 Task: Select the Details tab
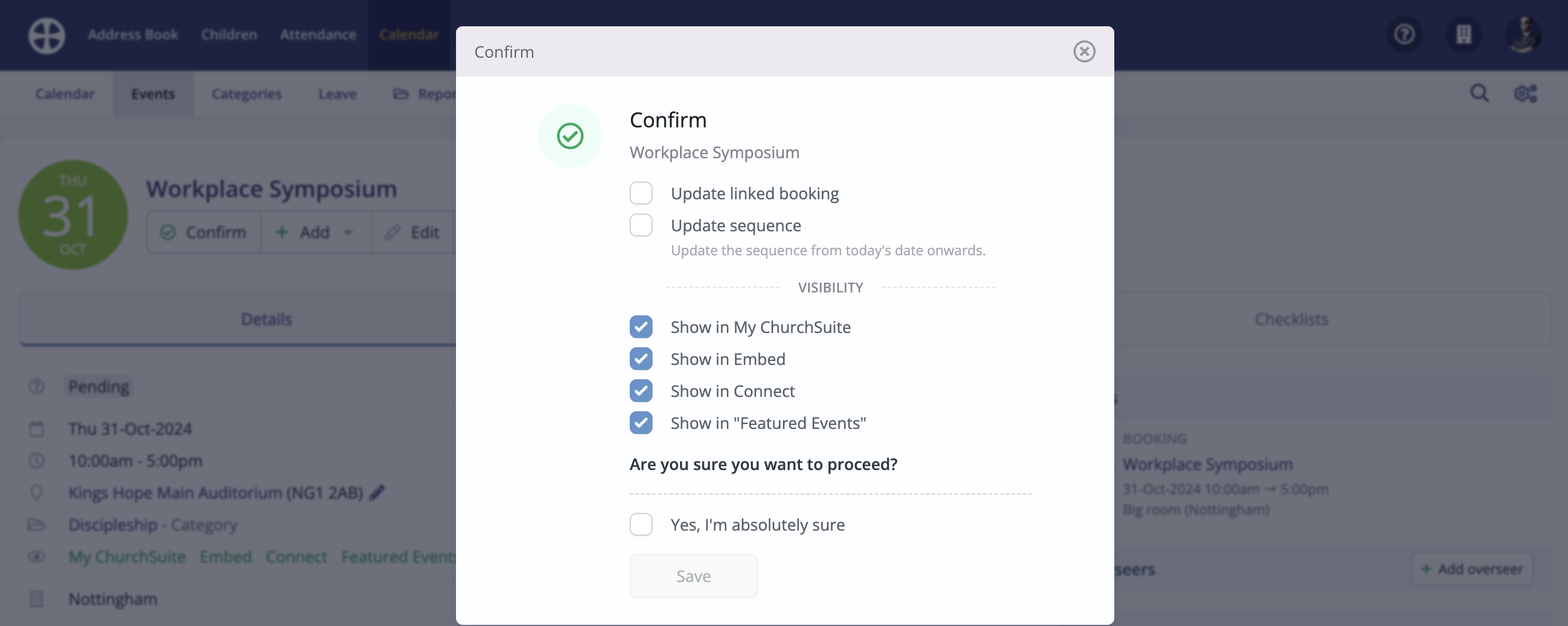[x=267, y=319]
